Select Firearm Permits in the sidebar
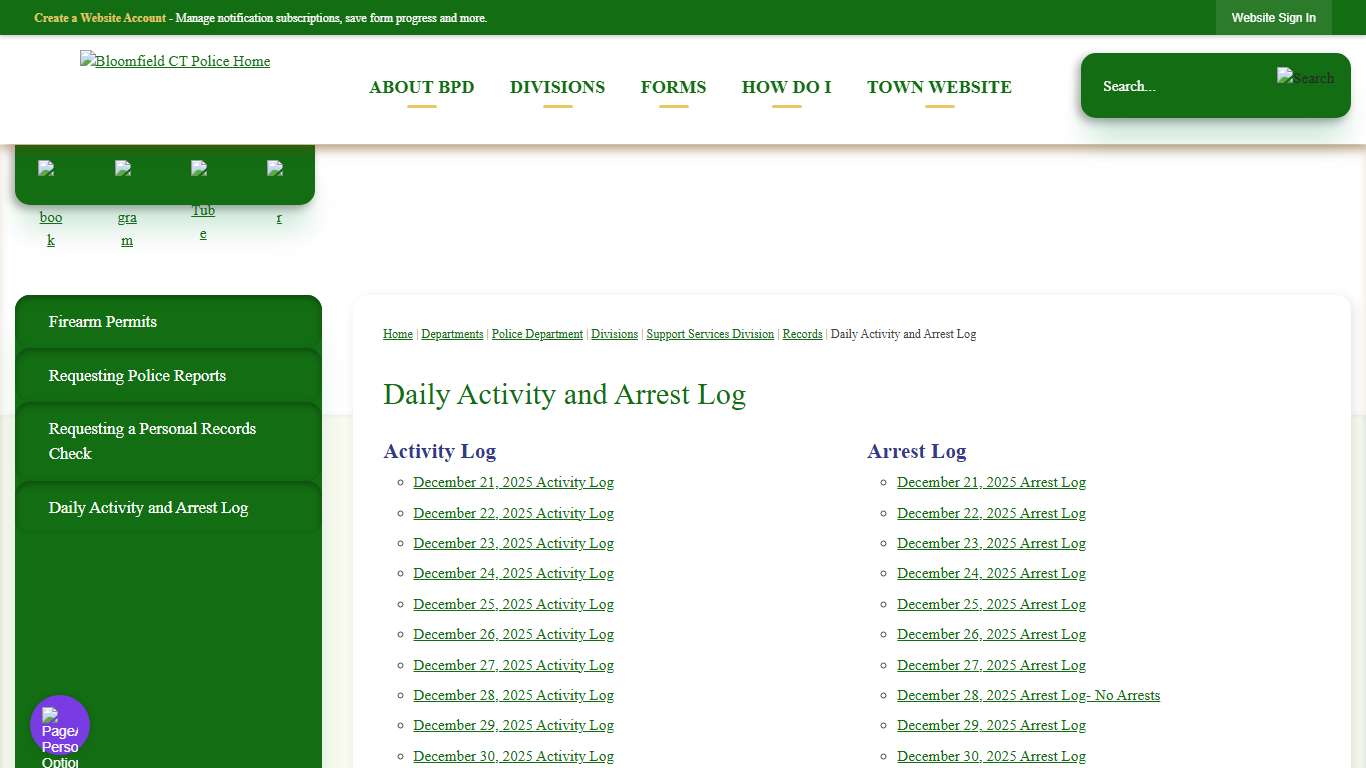The image size is (1366, 768). pos(103,322)
